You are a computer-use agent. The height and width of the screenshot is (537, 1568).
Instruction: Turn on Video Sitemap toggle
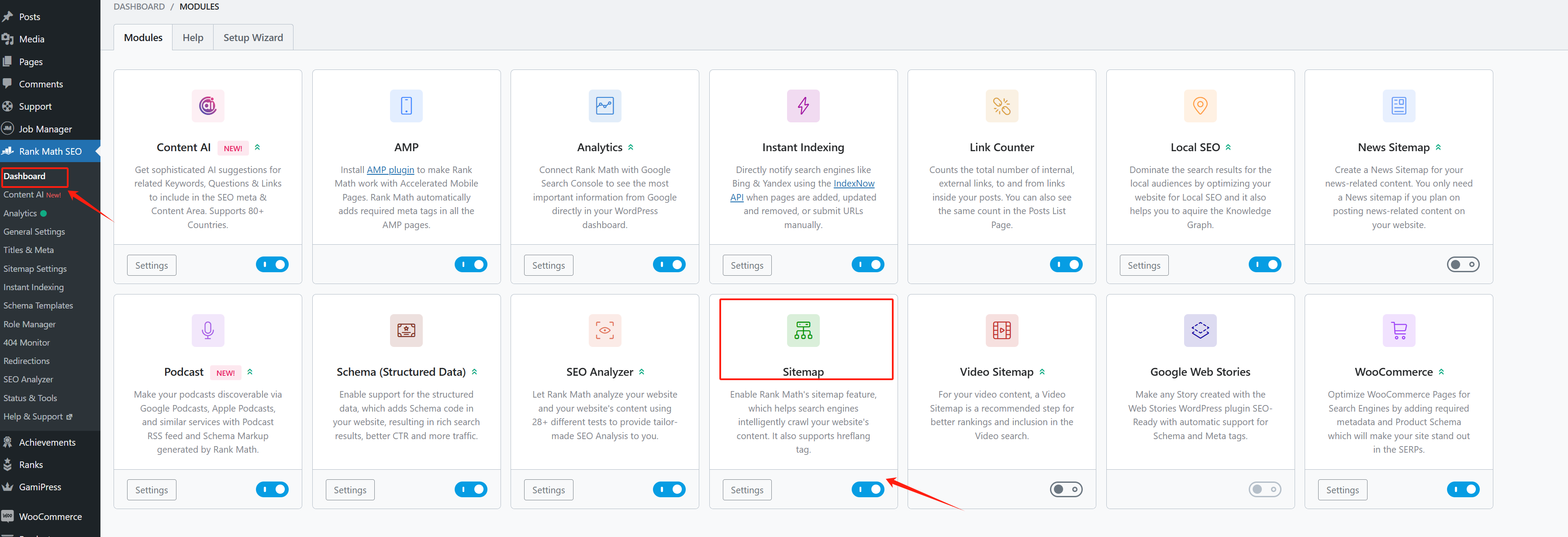pos(1066,489)
